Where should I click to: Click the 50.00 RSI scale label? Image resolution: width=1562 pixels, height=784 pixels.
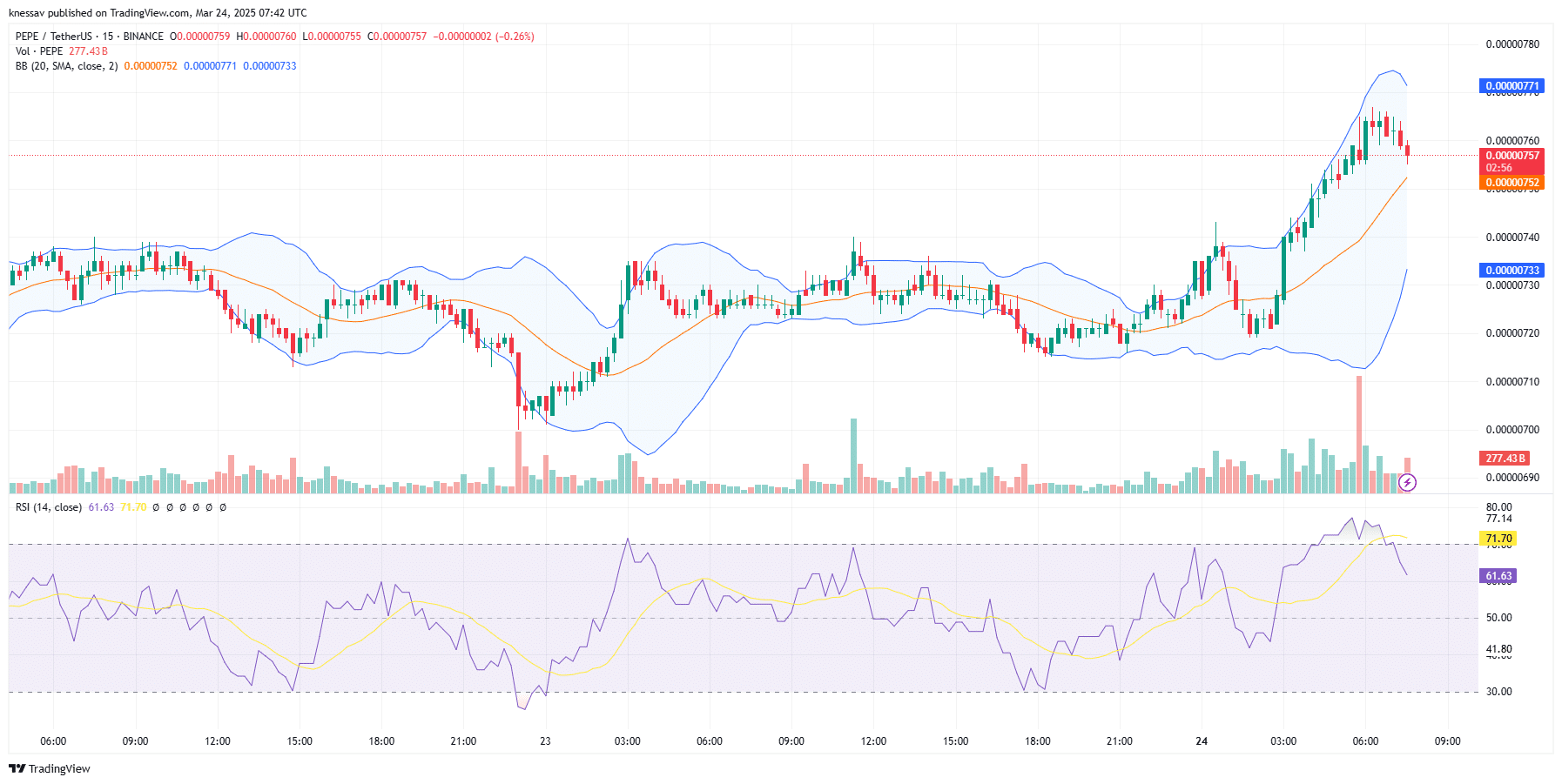point(1498,618)
